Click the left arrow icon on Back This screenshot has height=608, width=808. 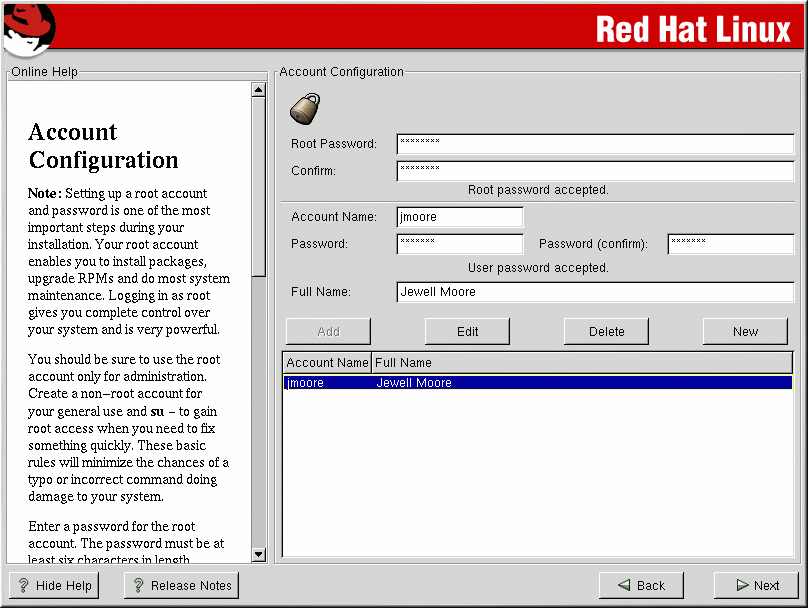(x=624, y=586)
